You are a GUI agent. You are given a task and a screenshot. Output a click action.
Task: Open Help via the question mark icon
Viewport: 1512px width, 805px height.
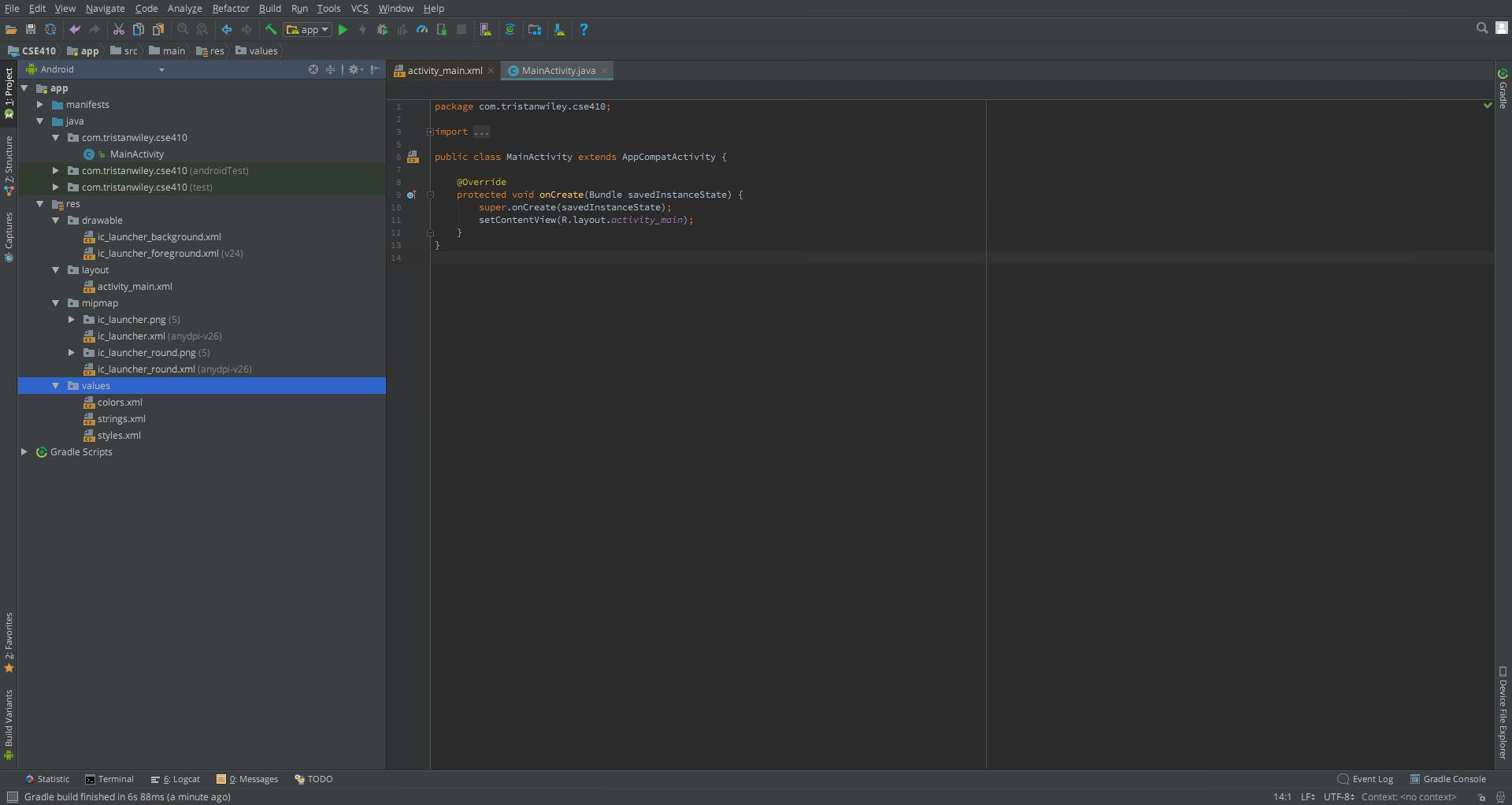(x=584, y=30)
